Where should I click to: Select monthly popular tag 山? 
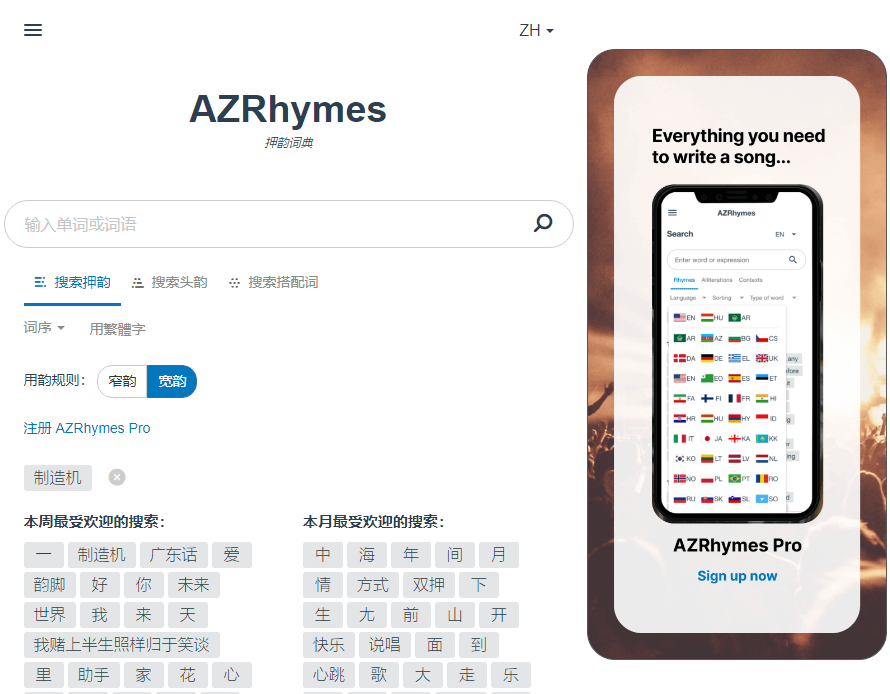[455, 615]
